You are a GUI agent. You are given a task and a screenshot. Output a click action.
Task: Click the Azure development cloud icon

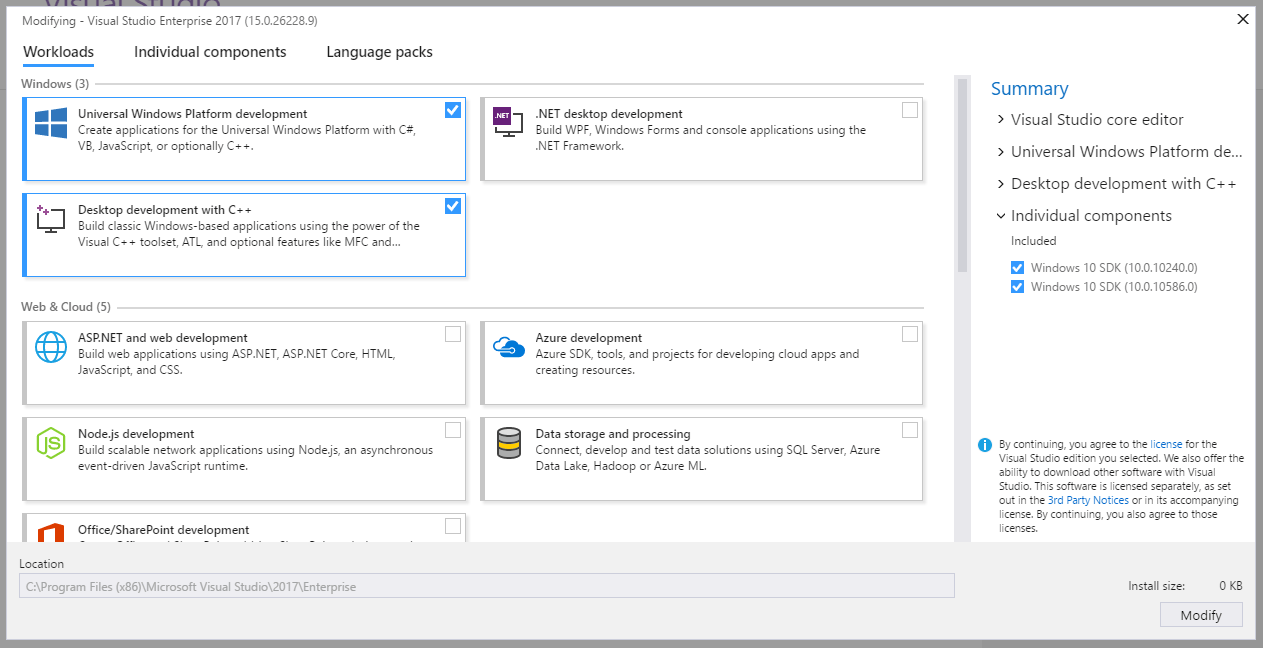508,347
